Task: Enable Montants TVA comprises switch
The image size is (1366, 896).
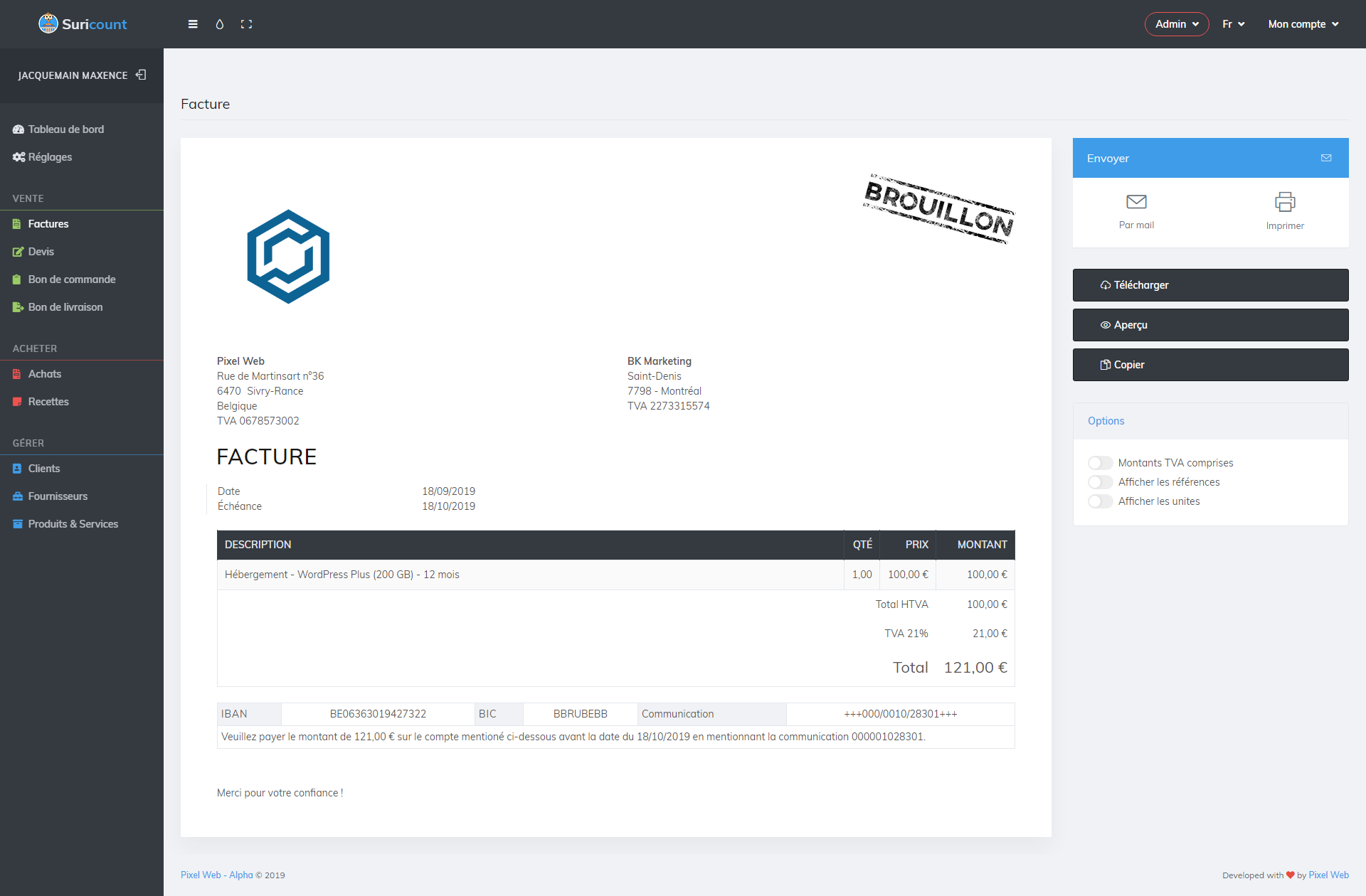Action: coord(1100,463)
